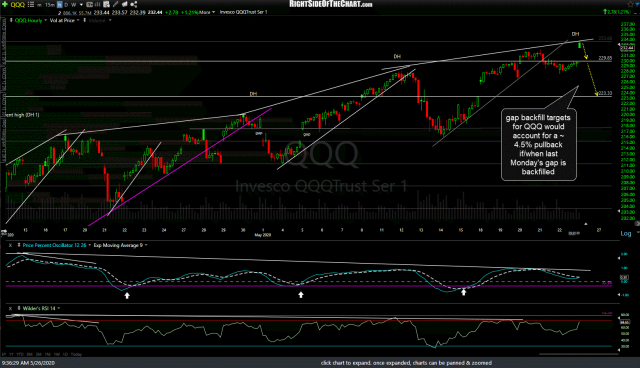Select the 1D range button

click(65, 354)
